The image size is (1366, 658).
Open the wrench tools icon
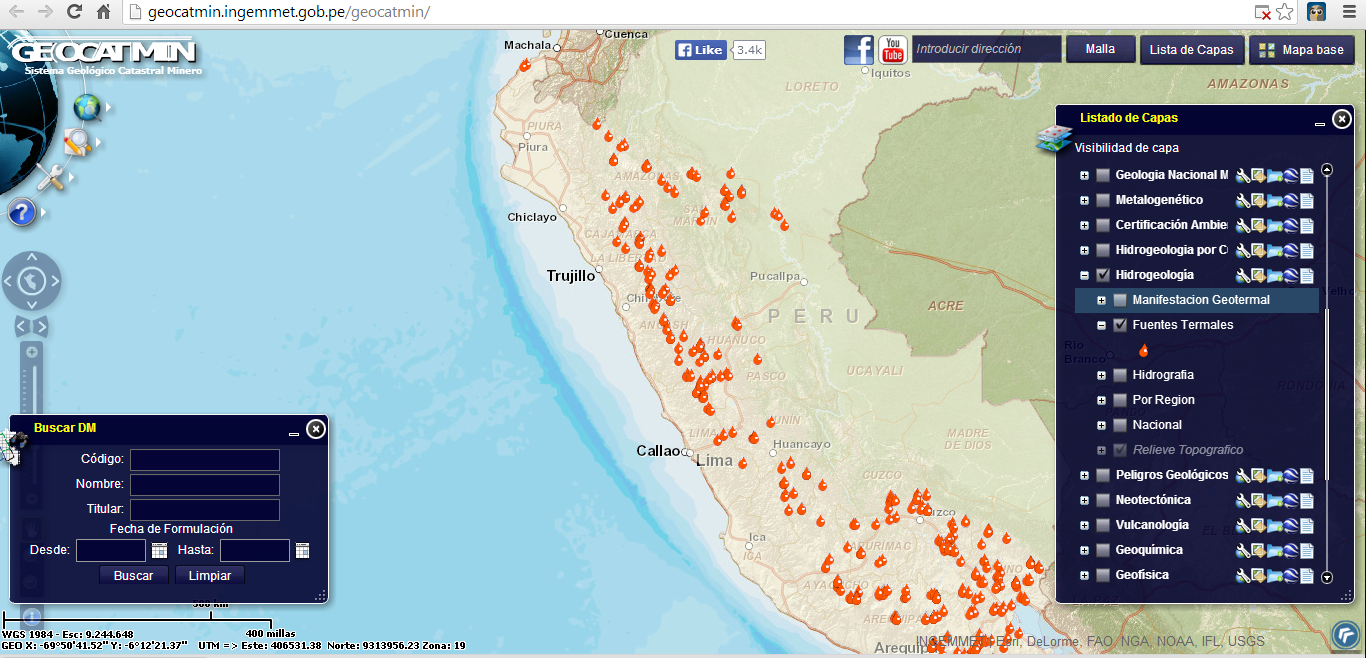(50, 177)
